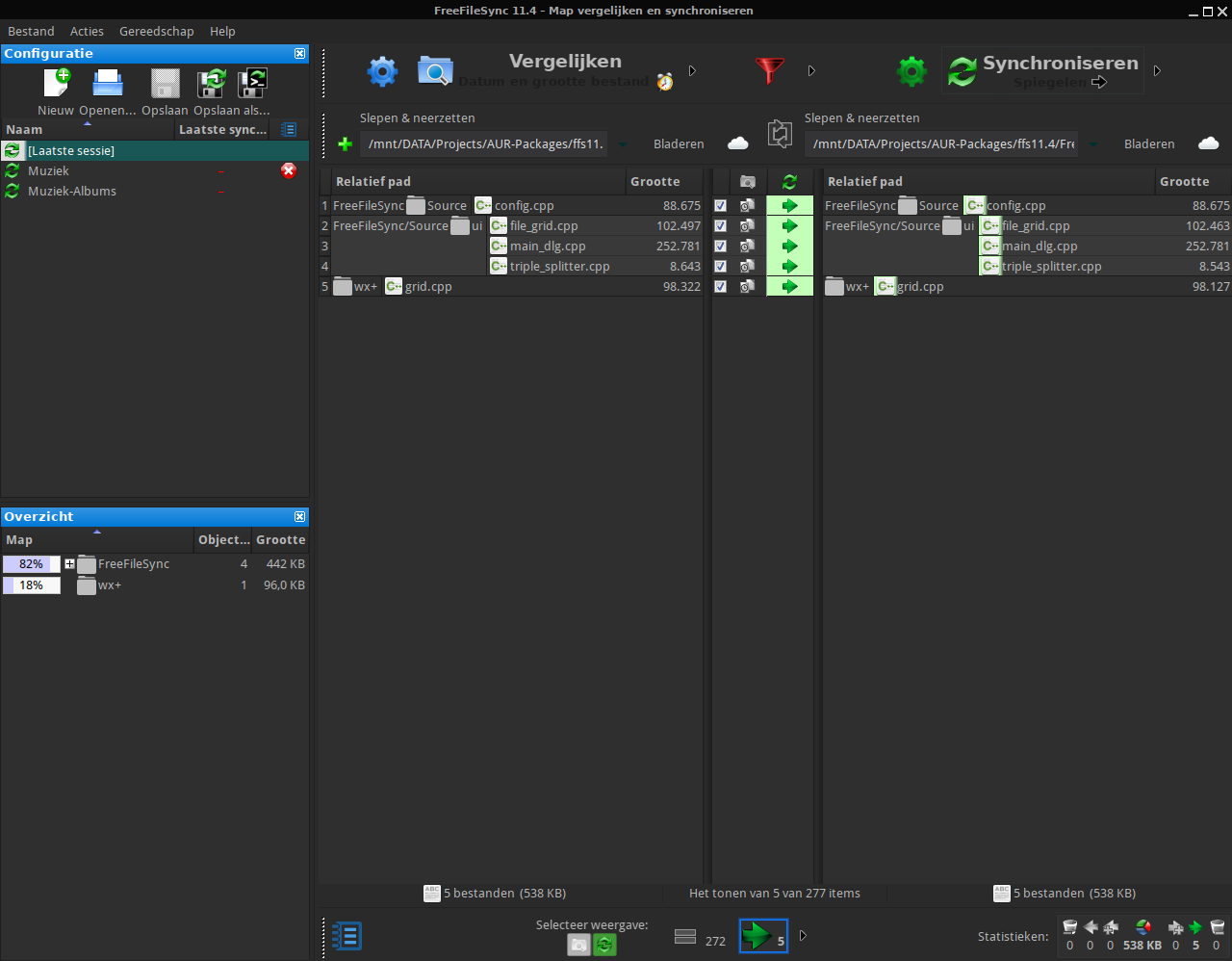The height and width of the screenshot is (961, 1232).
Task: Uncheck the config.cpp row checkbox
Action: click(720, 205)
